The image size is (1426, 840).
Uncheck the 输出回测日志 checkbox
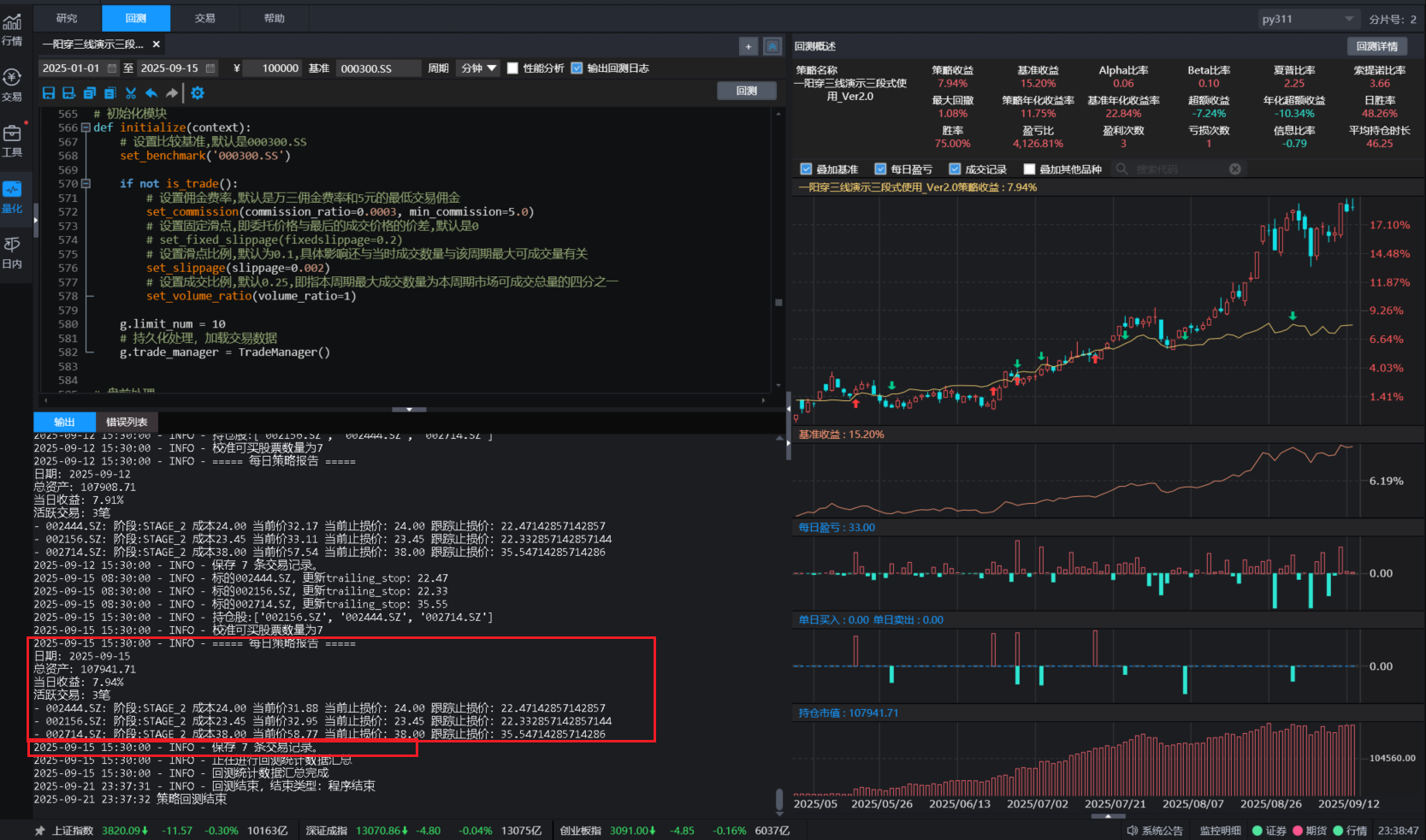[x=577, y=68]
